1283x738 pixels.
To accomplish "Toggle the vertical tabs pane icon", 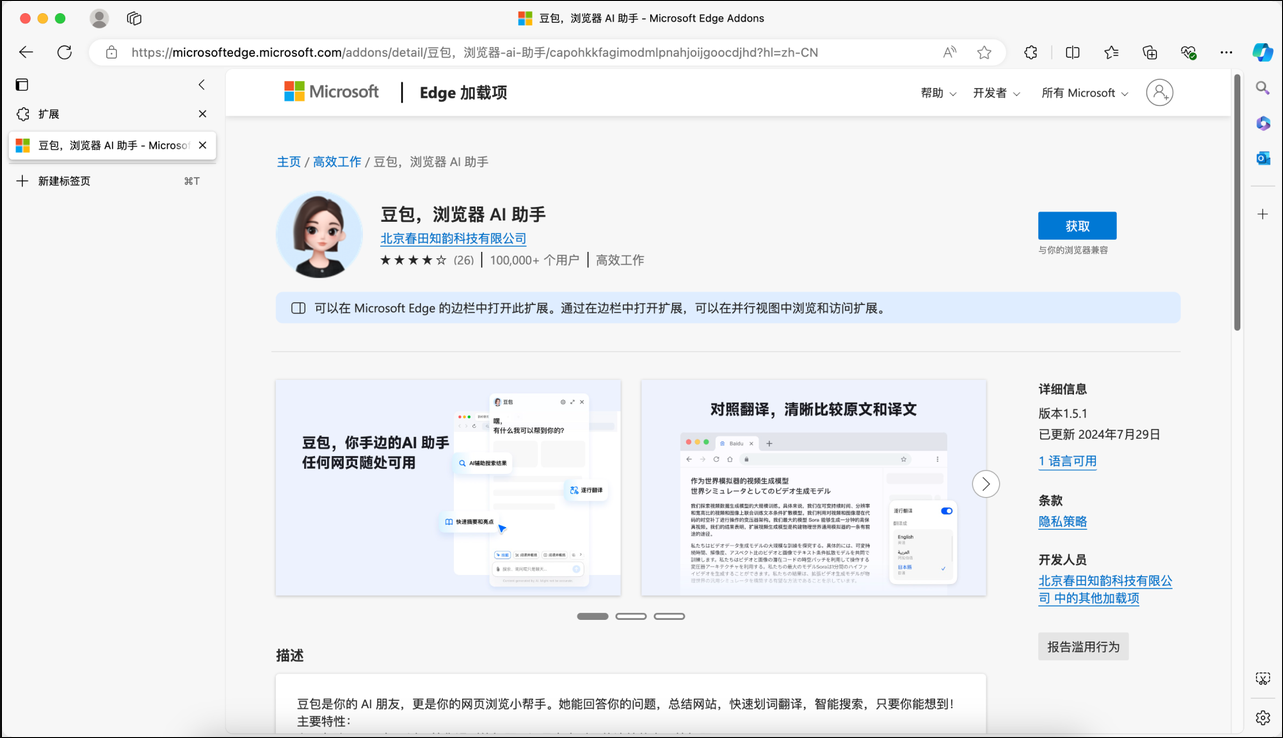I will pos(22,85).
